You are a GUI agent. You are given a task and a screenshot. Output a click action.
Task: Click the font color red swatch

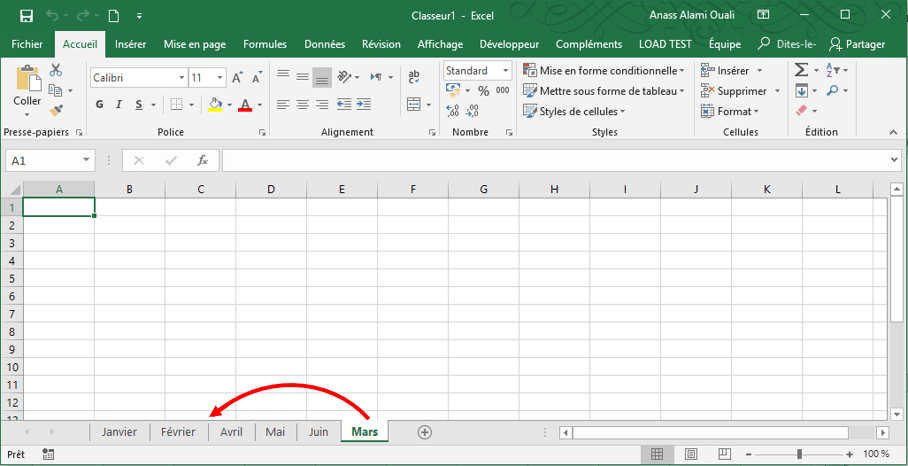(245, 105)
